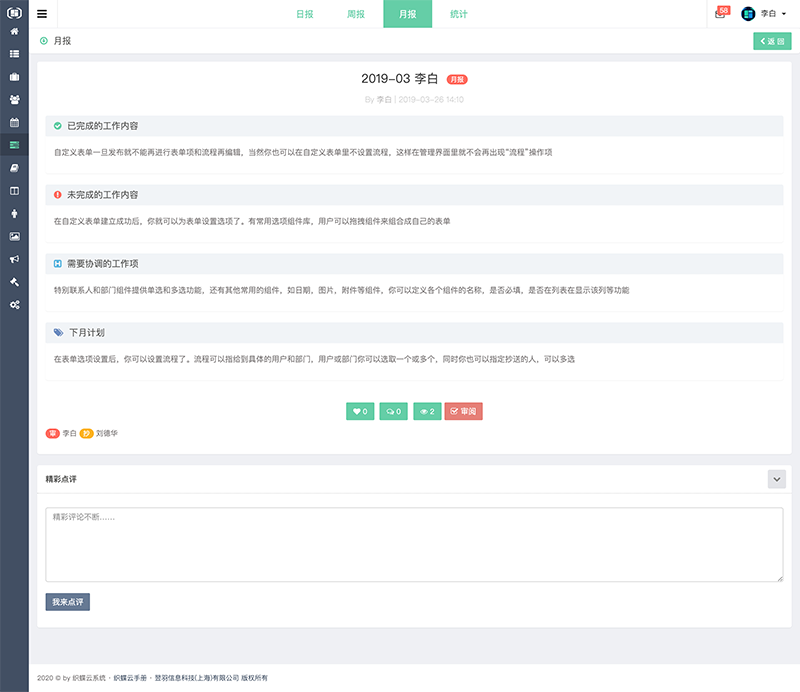The height and width of the screenshot is (692, 800).
Task: Click the megaphone announcement sidebar icon
Action: 14,258
